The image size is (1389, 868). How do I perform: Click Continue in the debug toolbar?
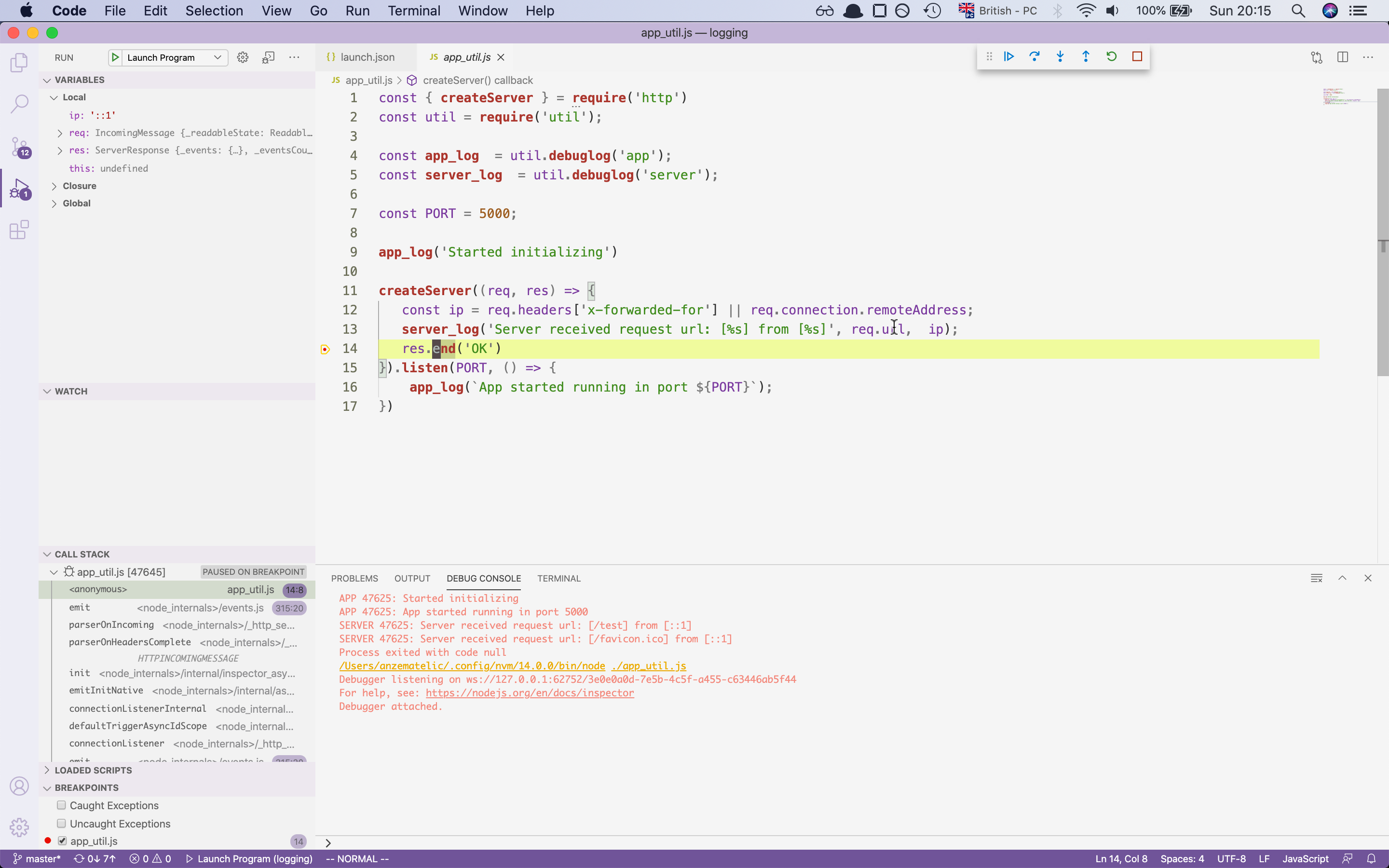[x=1008, y=56]
